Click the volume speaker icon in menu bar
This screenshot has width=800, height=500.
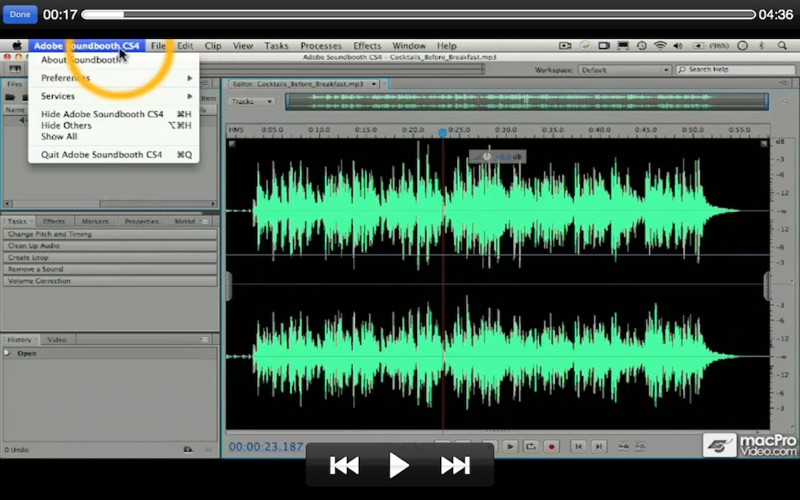[678, 45]
